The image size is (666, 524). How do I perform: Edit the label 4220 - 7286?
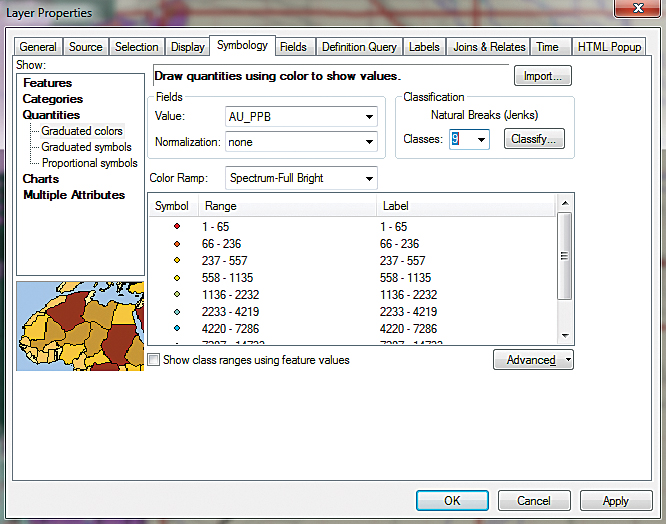pos(409,329)
